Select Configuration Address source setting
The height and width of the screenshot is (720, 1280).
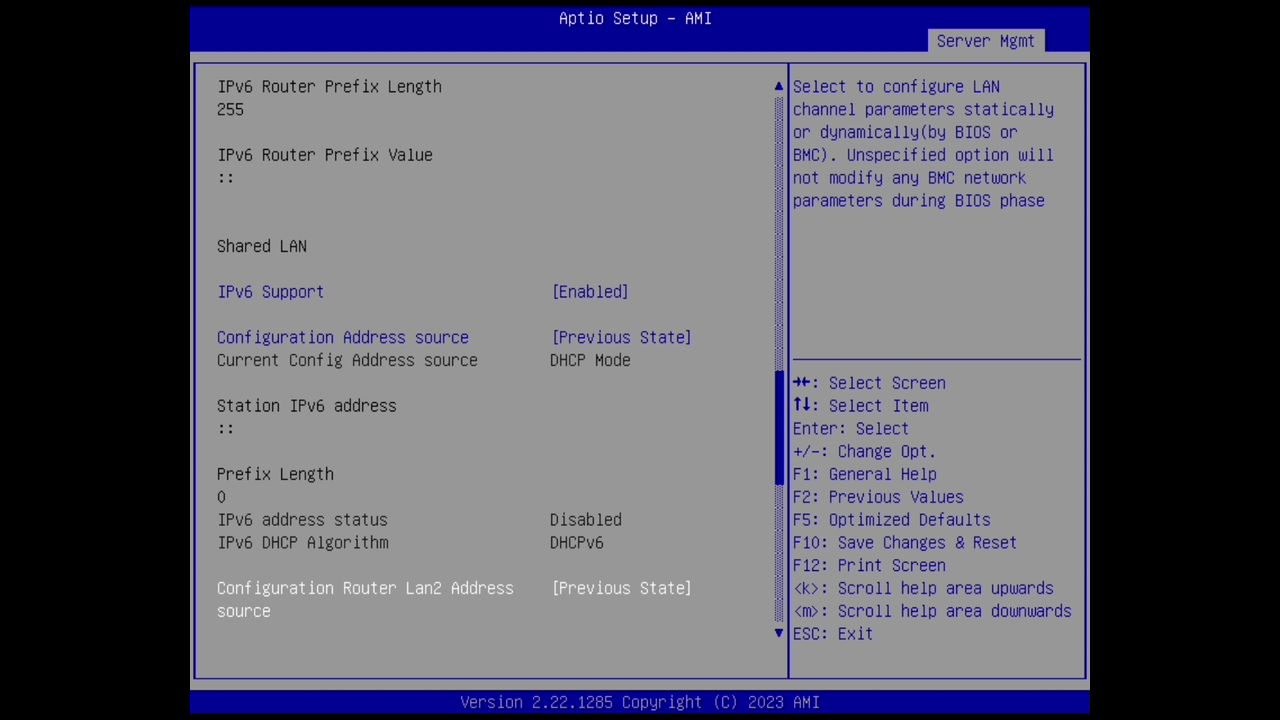[343, 337]
